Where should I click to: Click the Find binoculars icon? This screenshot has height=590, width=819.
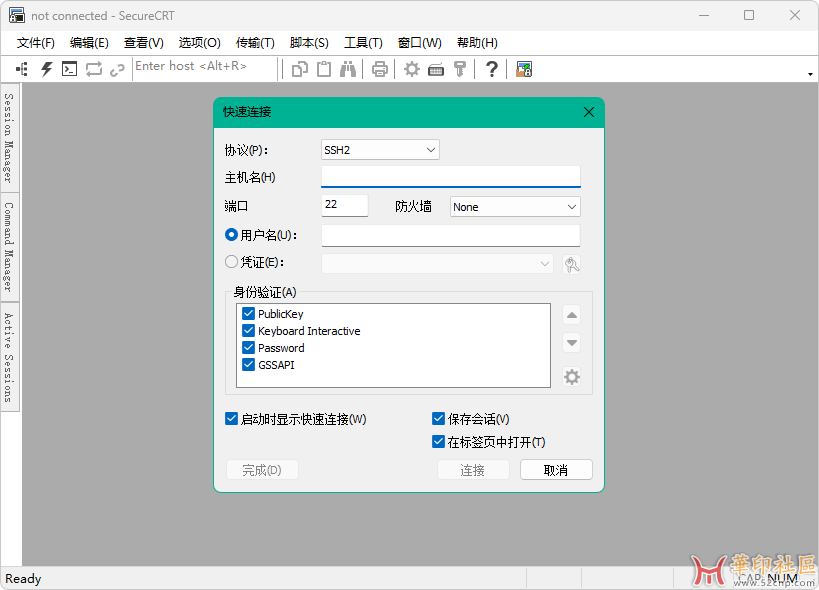coord(348,69)
